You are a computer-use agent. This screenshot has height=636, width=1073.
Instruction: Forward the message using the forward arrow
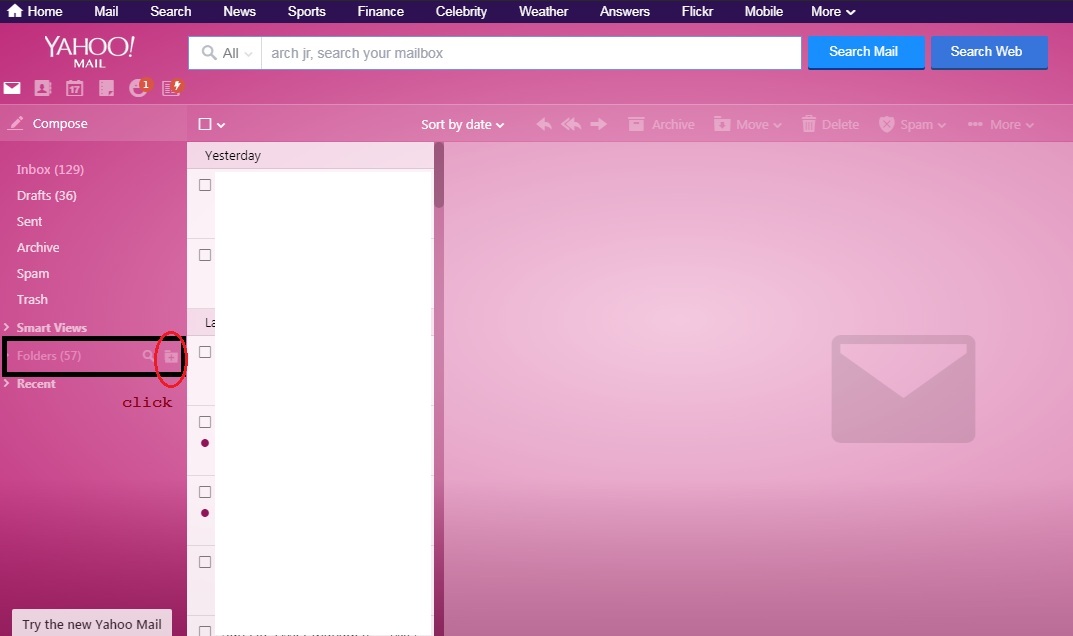pyautogui.click(x=598, y=124)
